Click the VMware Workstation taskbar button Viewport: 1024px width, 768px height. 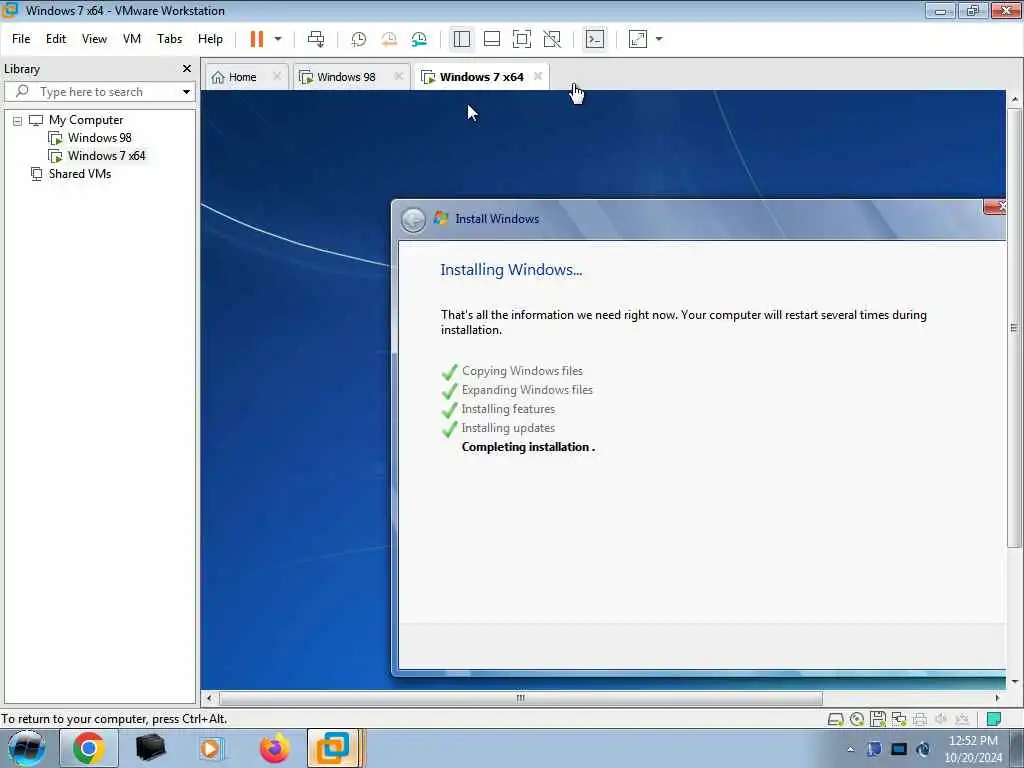pyautogui.click(x=333, y=748)
